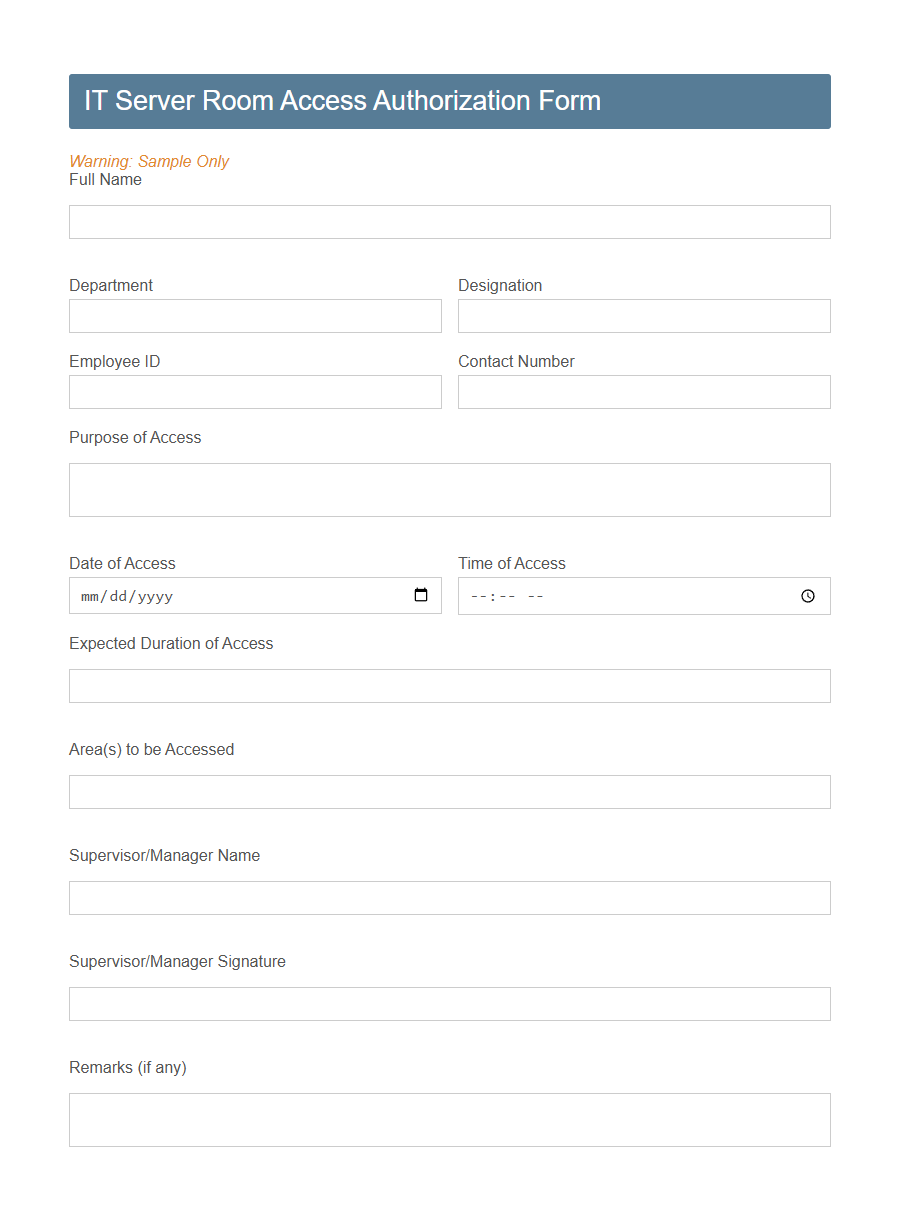Click the Area(s) to be Accessed field

click(449, 791)
